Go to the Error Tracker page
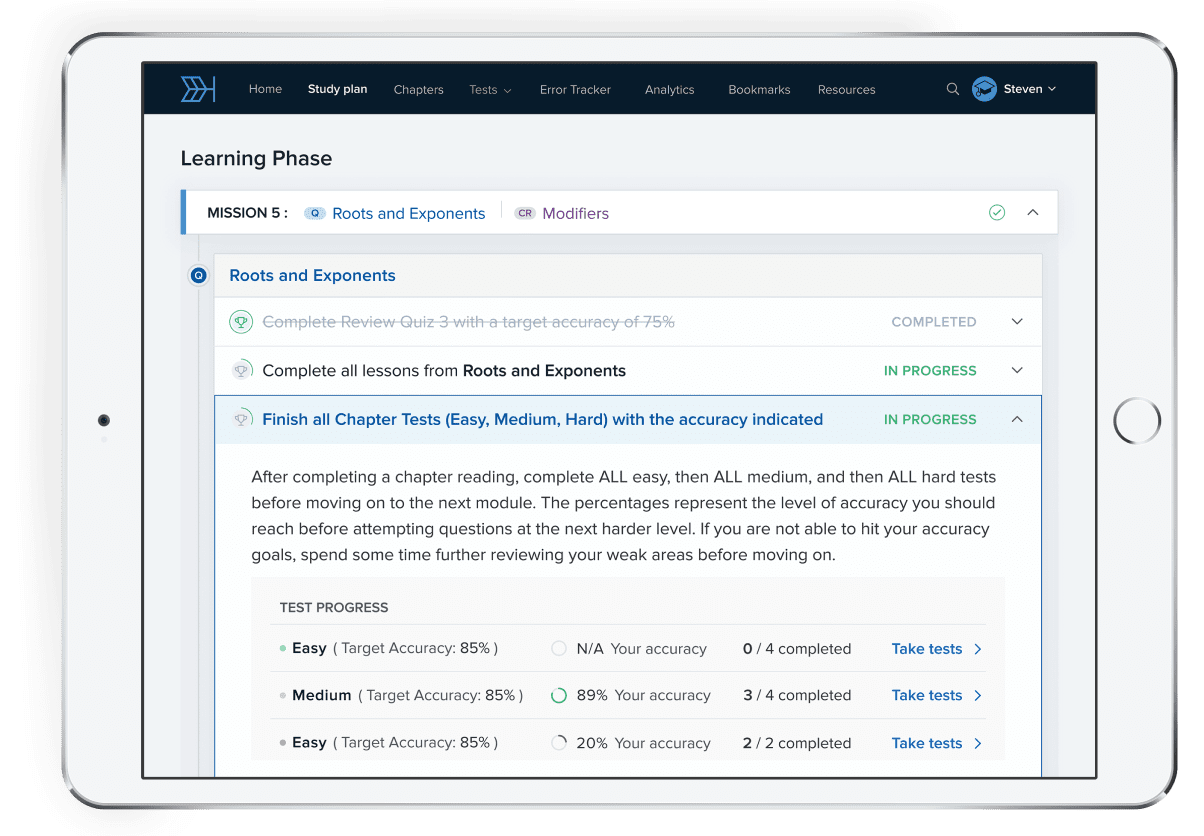 [x=575, y=90]
